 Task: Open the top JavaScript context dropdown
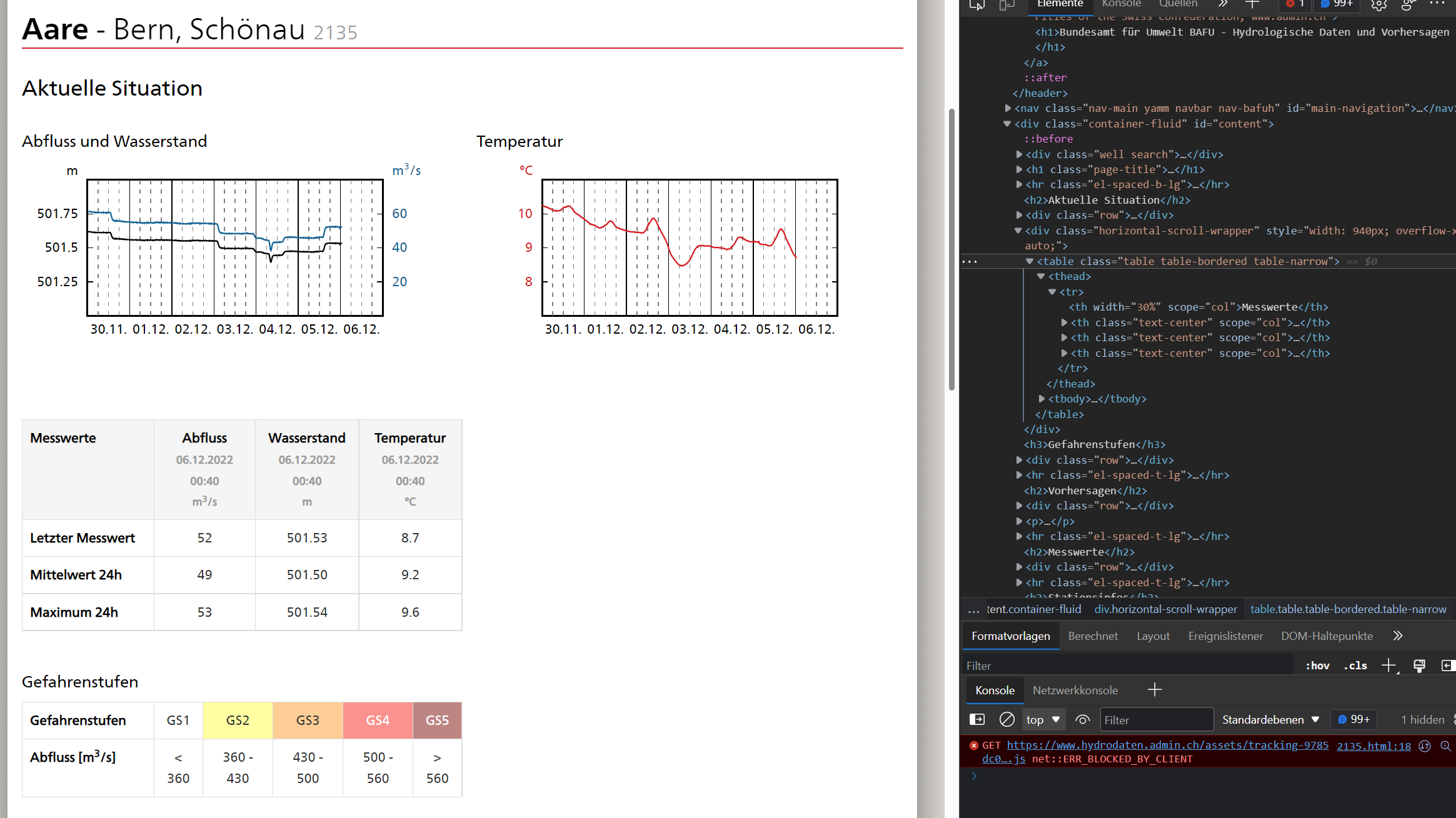pyautogui.click(x=1043, y=720)
